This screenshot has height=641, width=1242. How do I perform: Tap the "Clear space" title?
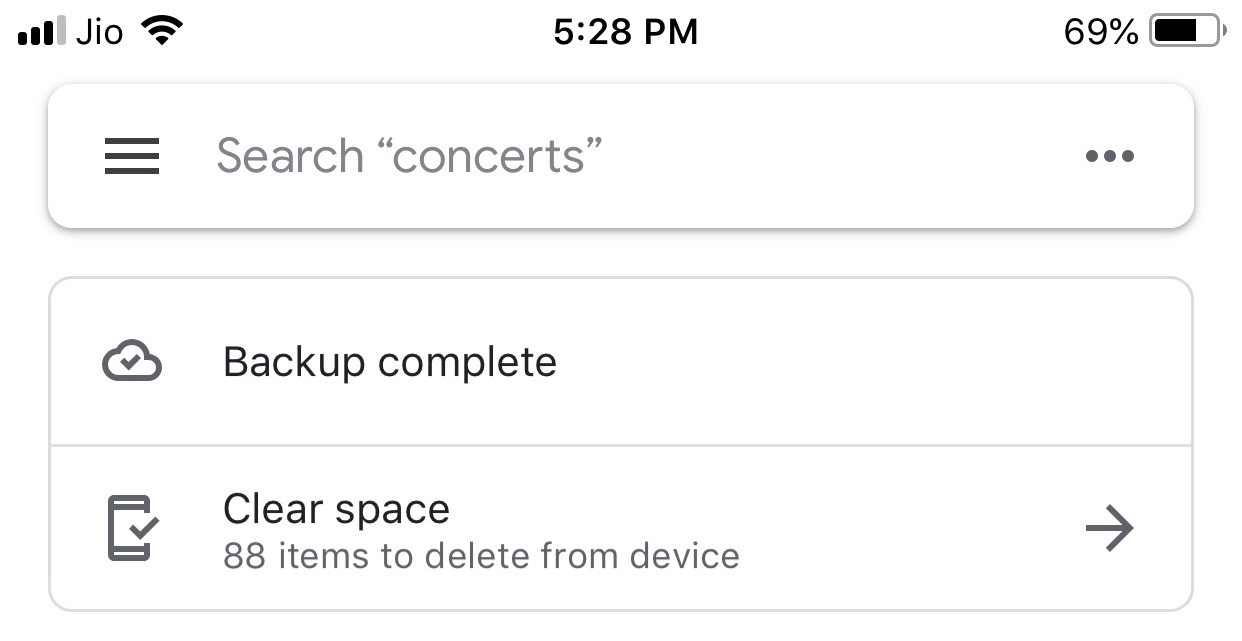coord(336,509)
